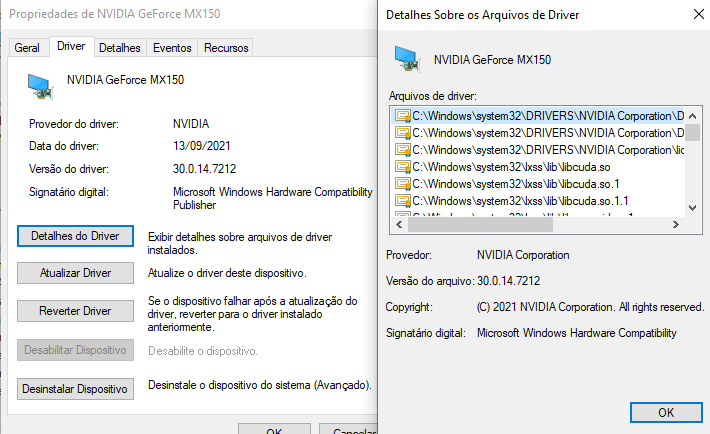Click the Desabilitar Dispositivo button
Image resolution: width=710 pixels, height=434 pixels.
coord(75,350)
